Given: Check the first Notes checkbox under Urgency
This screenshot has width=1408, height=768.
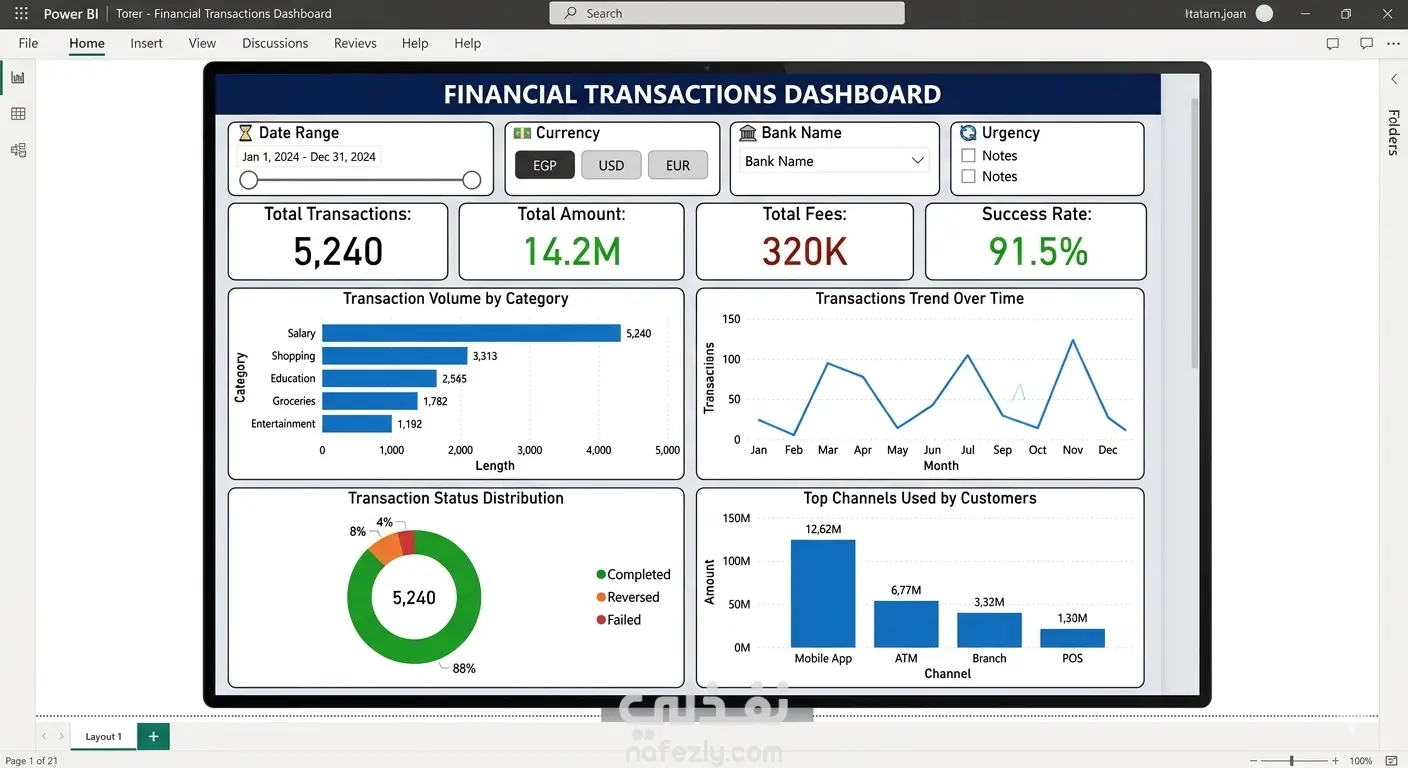Looking at the screenshot, I should [x=968, y=155].
